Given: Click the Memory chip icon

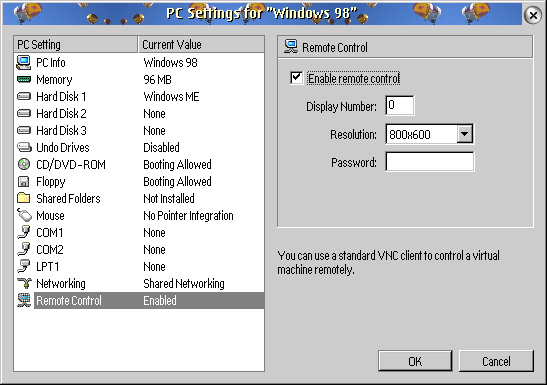Looking at the screenshot, I should 24,80.
